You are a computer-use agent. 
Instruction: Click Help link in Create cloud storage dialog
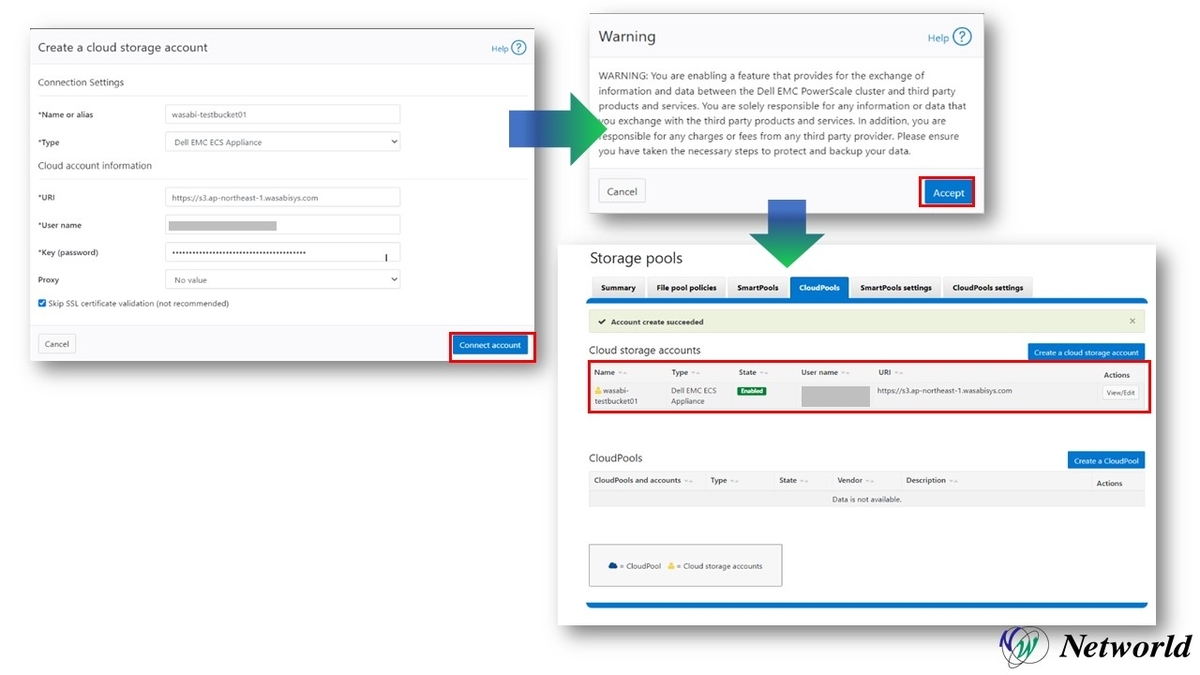500,48
